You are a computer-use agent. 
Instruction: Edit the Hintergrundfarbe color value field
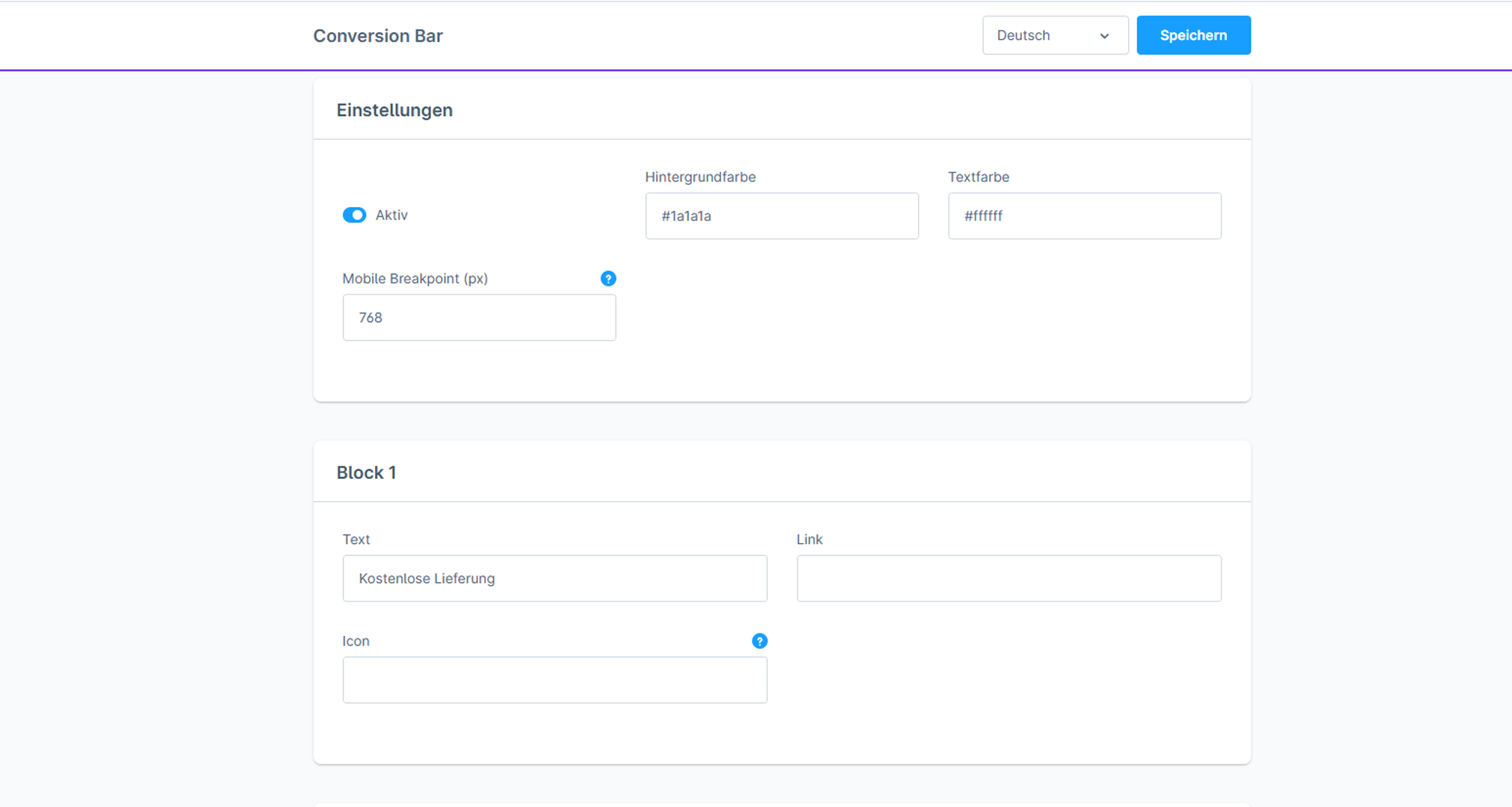[x=781, y=216]
